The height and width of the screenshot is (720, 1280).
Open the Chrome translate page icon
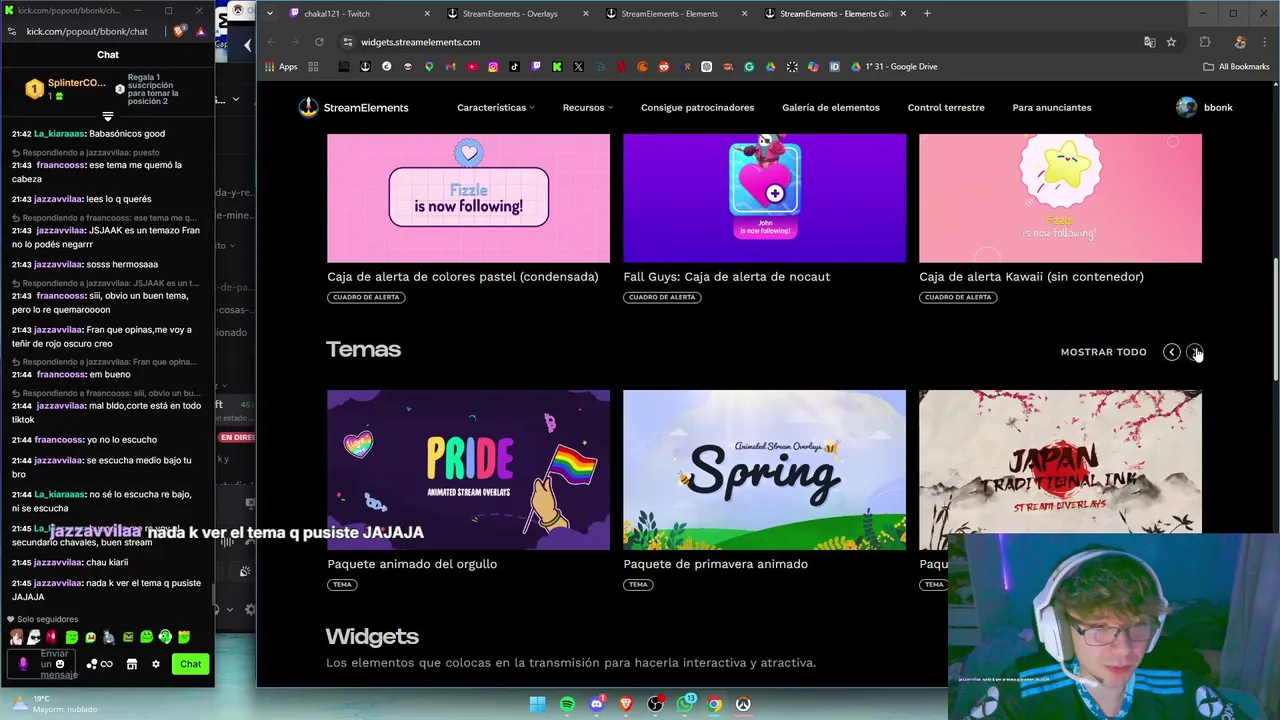pyautogui.click(x=1149, y=42)
